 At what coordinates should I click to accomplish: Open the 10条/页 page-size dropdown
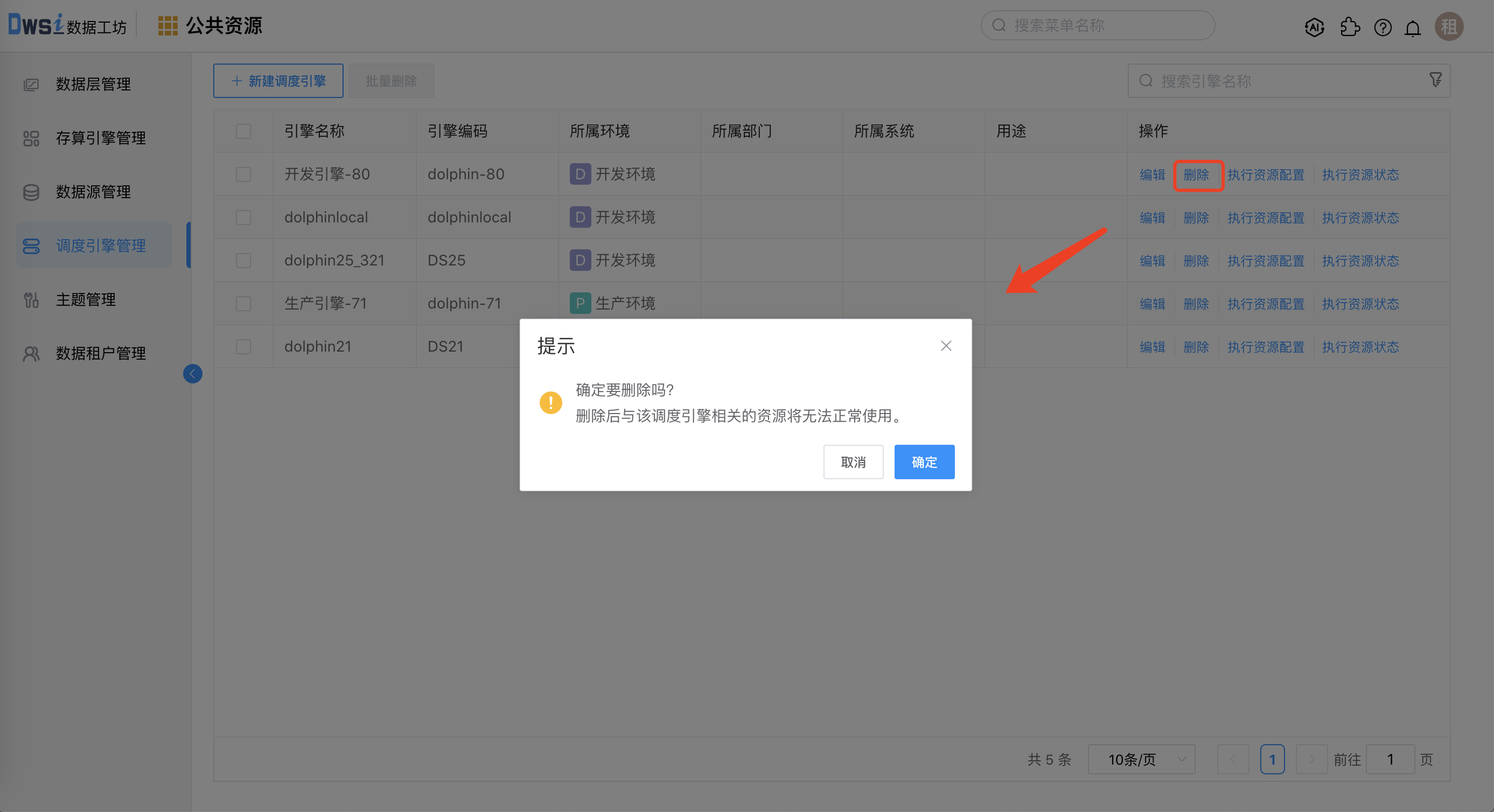point(1140,759)
